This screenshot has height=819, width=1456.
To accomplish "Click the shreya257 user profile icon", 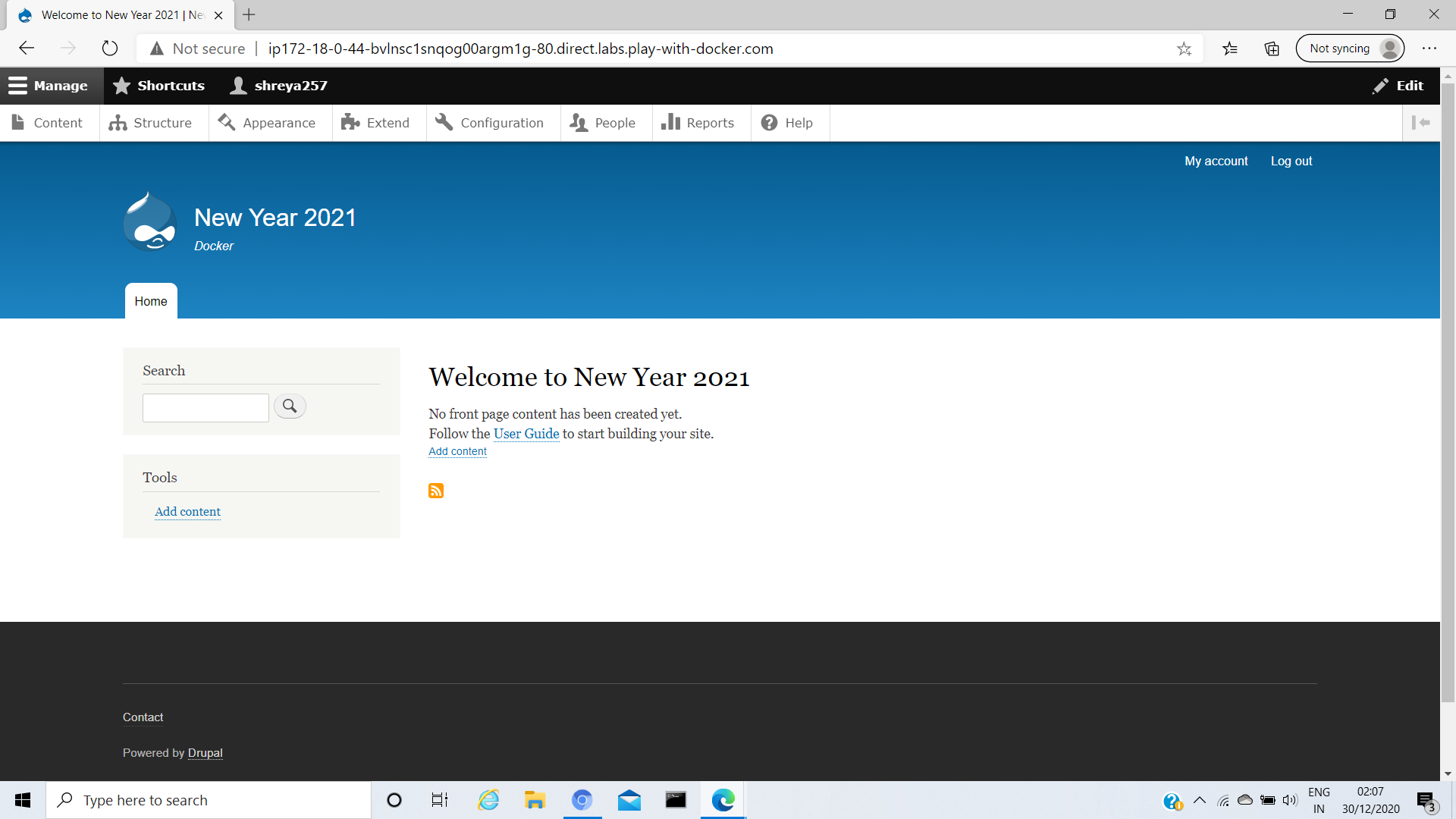I will (x=238, y=85).
